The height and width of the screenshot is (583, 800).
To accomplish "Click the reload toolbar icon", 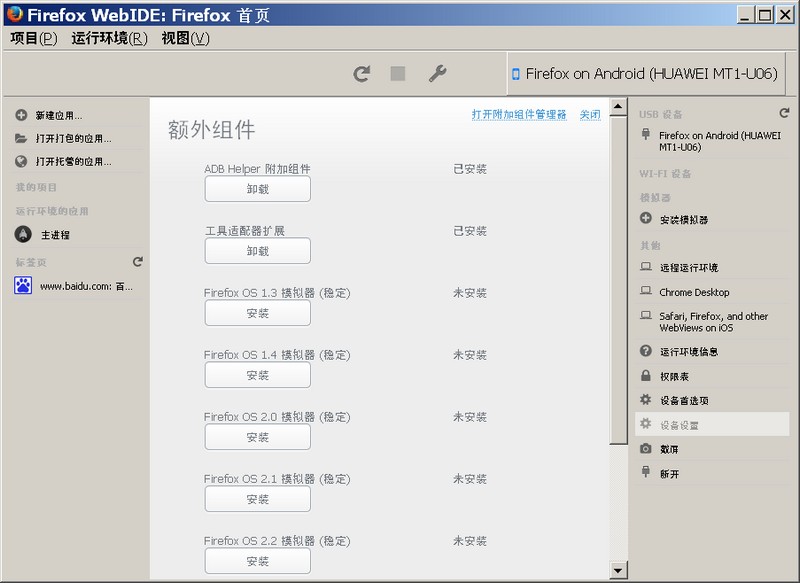I will tap(362, 74).
